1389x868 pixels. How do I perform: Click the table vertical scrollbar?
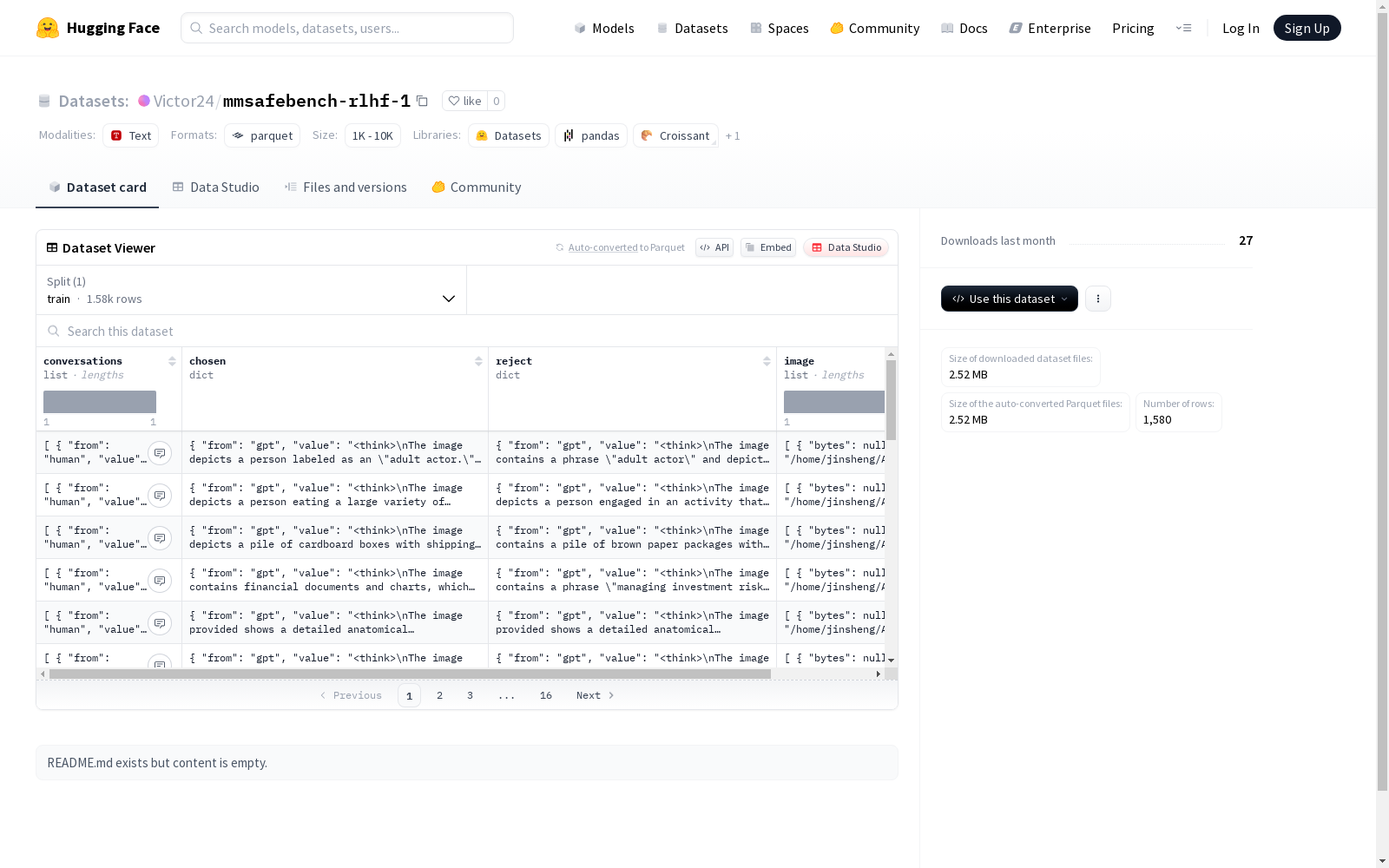click(x=891, y=400)
